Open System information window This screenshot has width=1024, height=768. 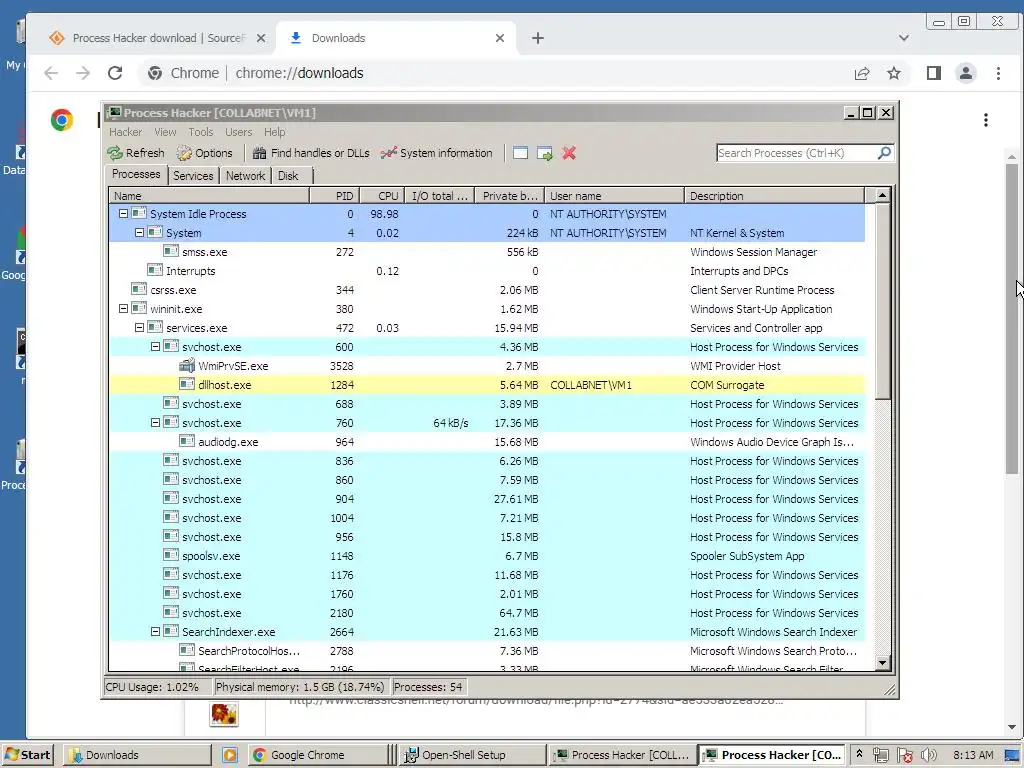coord(436,153)
